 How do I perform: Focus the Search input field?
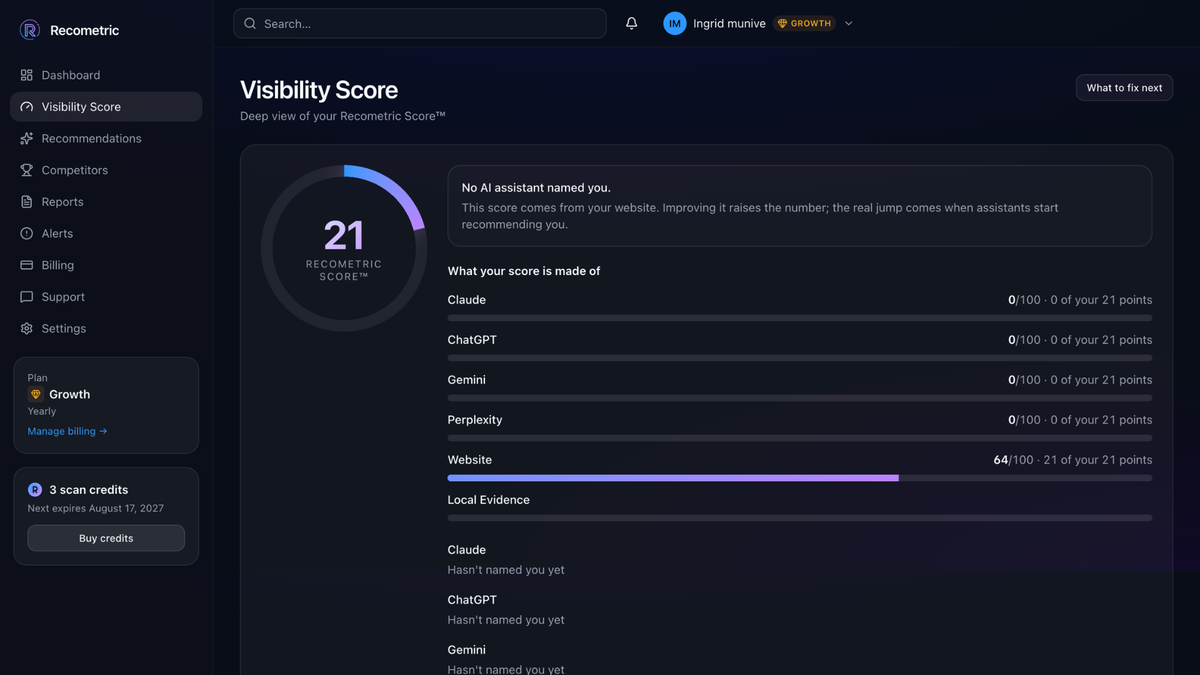pos(420,23)
